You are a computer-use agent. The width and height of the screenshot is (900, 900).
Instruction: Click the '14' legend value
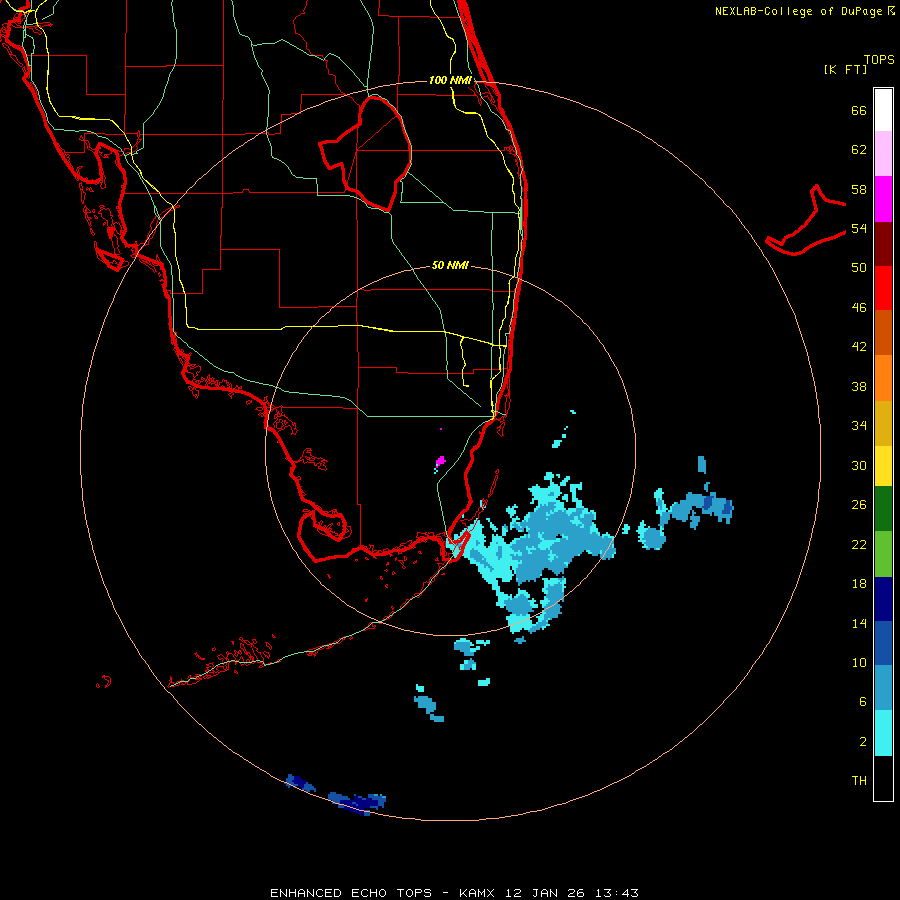click(x=859, y=623)
